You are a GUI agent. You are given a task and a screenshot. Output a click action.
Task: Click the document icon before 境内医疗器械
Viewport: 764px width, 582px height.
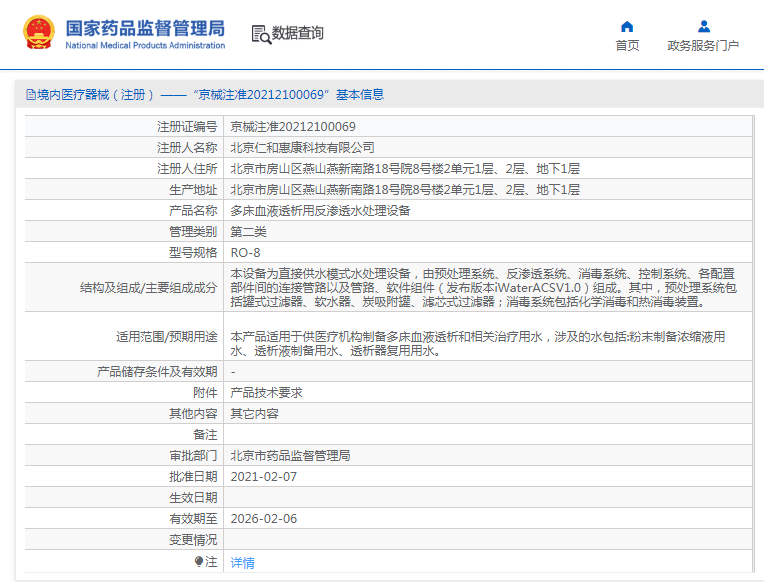[31, 95]
